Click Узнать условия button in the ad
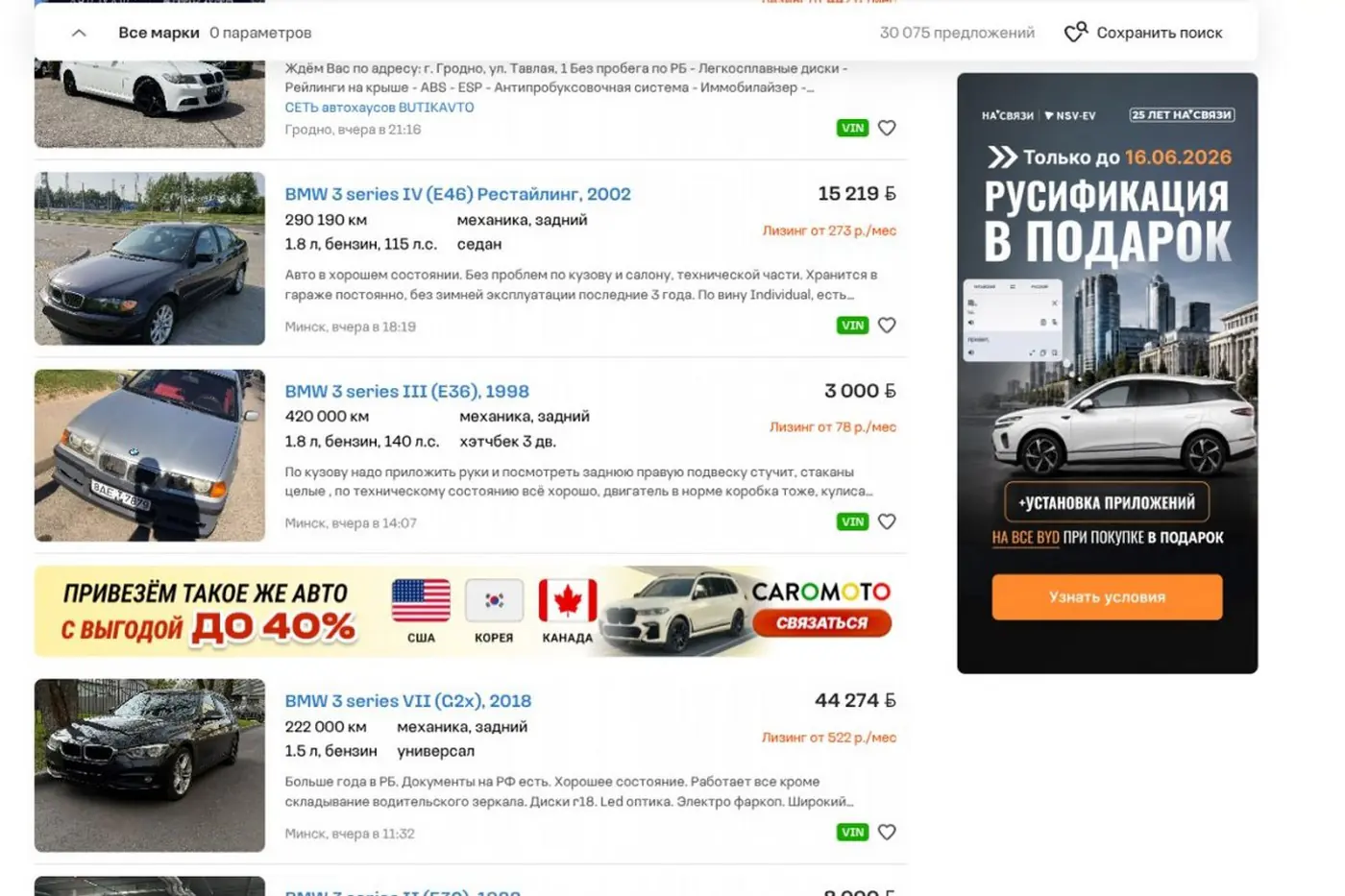The width and height of the screenshot is (1345, 896). 1107,597
